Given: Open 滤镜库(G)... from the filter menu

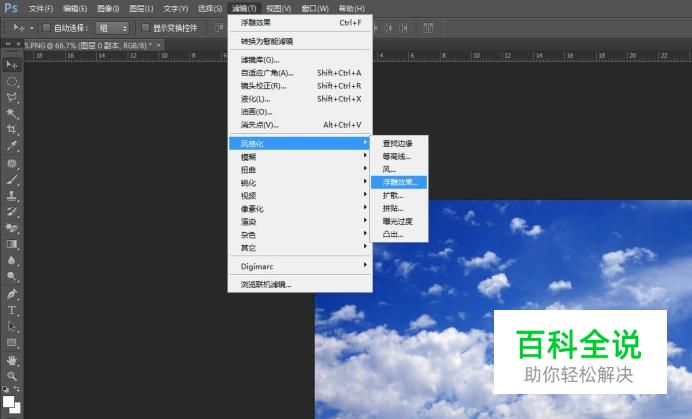Looking at the screenshot, I should point(300,60).
